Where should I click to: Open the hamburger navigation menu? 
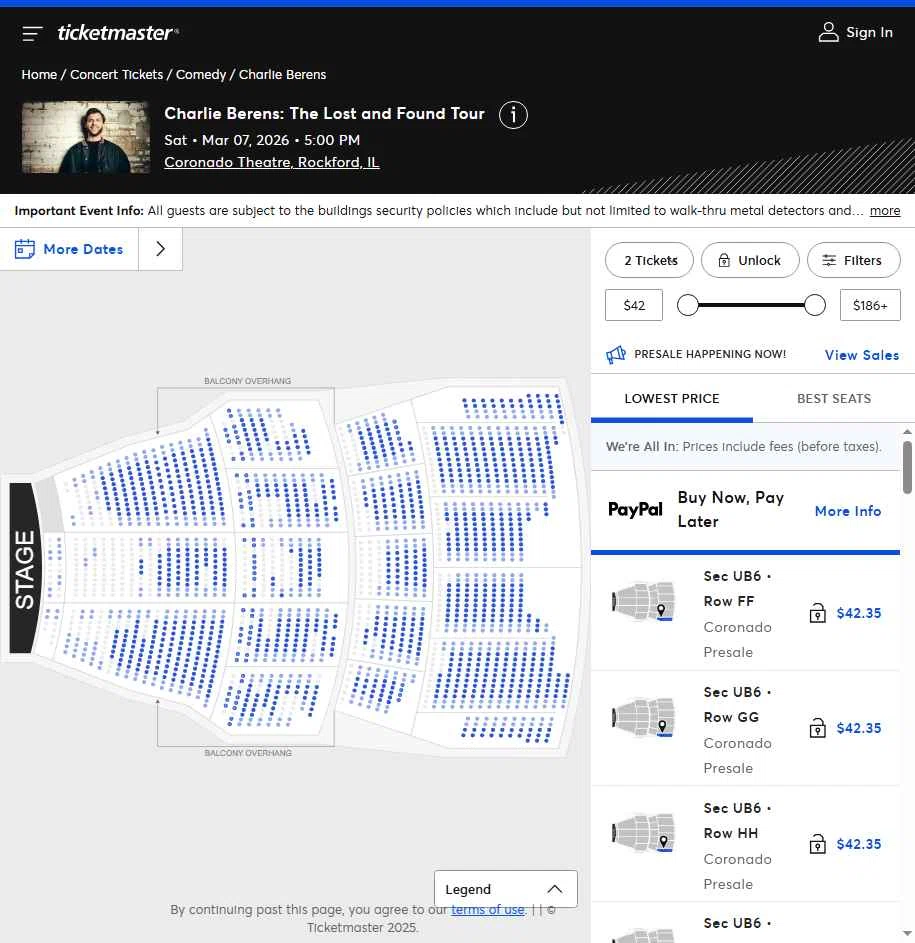32,33
